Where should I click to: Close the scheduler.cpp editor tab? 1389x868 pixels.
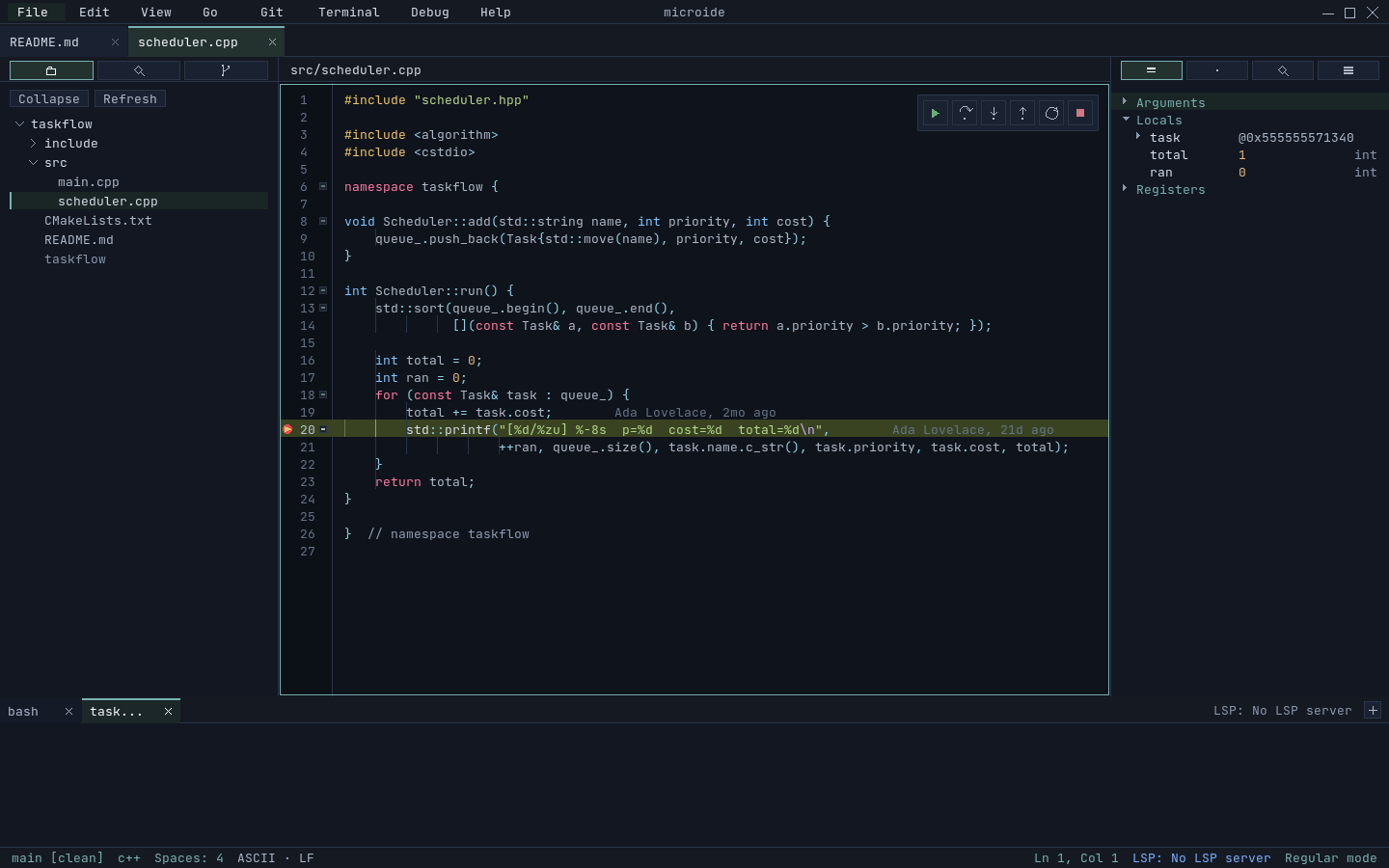click(x=272, y=42)
